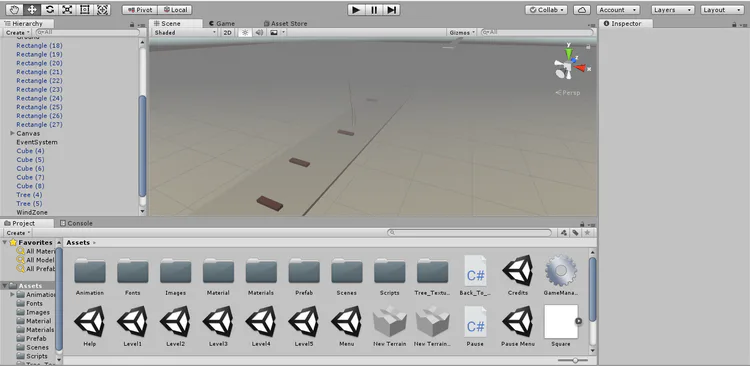Select the Back_To_ C# script asset
The height and width of the screenshot is (366, 750).
coord(475,275)
